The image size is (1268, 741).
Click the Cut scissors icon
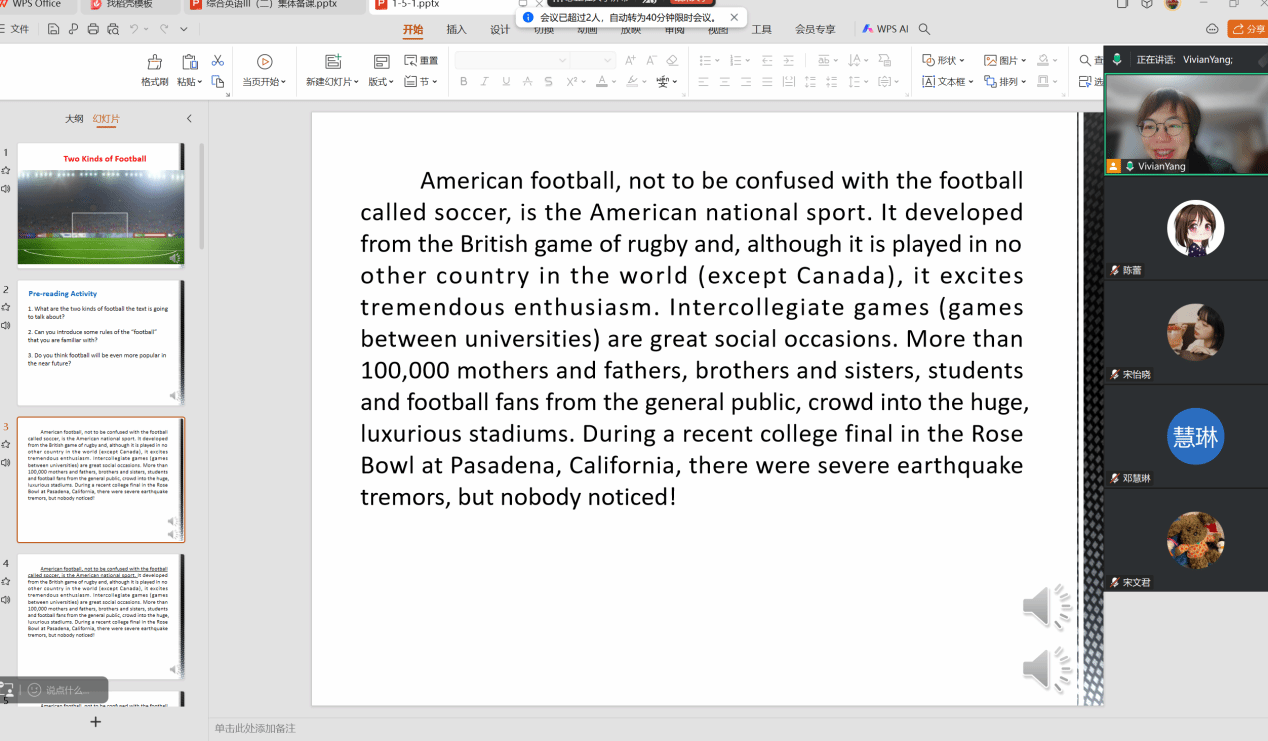pos(217,61)
